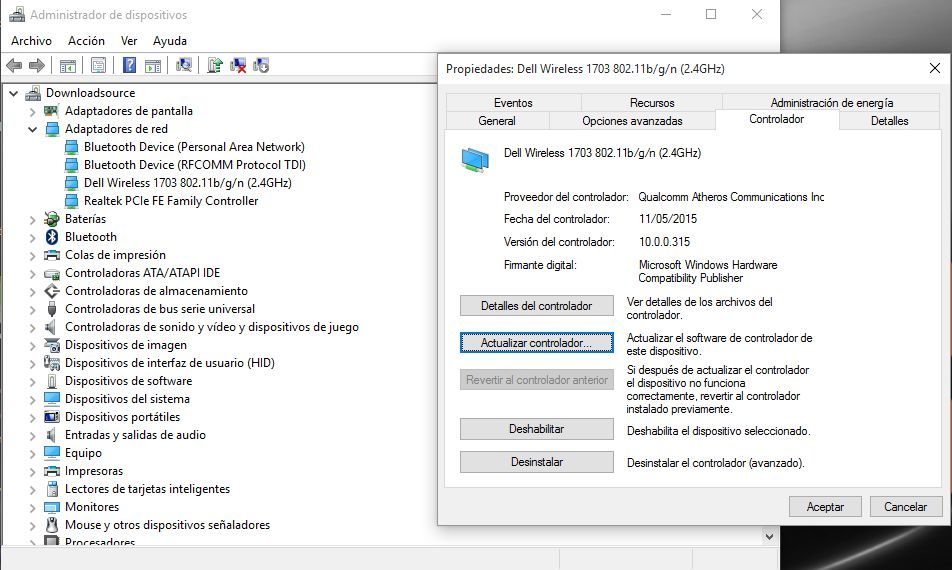Select Bluetooth Device (Personal Area Network)
Image resolution: width=952 pixels, height=570 pixels.
[194, 147]
